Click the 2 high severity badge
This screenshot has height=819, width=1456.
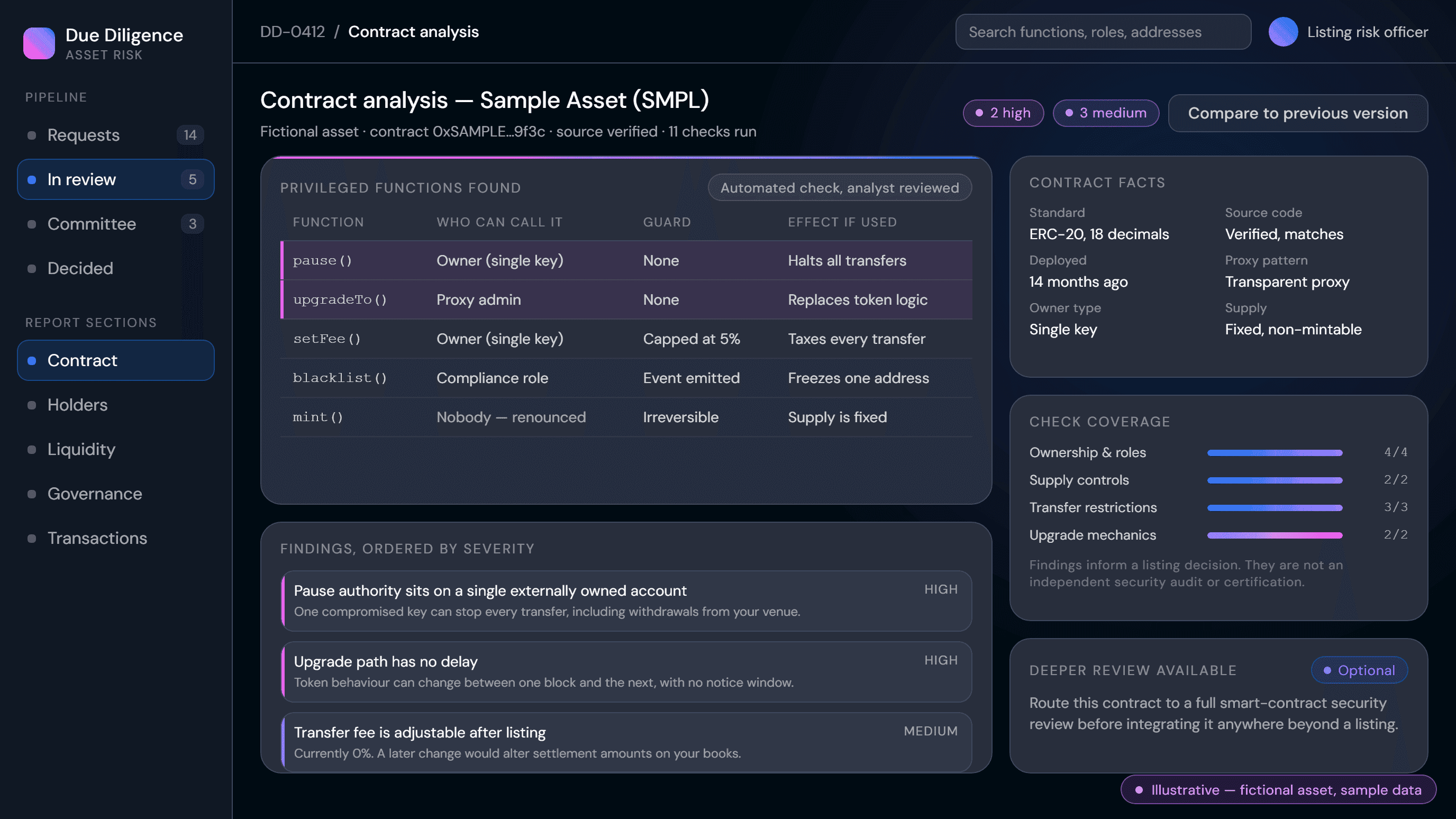tap(1003, 113)
